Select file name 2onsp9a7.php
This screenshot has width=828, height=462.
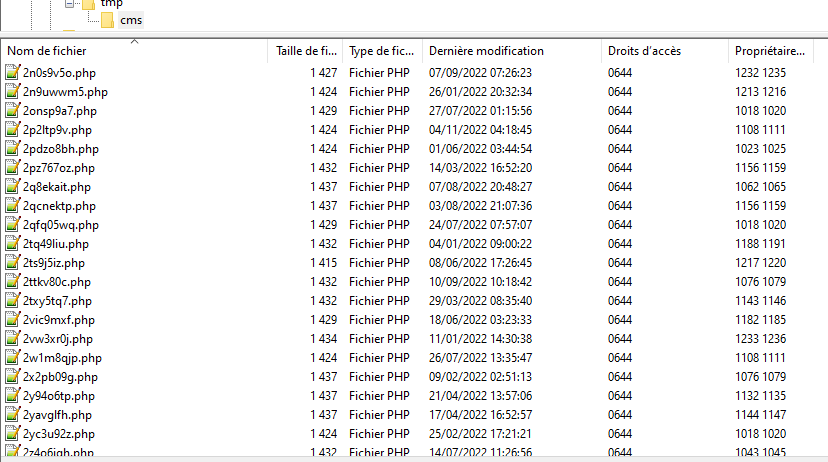click(60, 111)
